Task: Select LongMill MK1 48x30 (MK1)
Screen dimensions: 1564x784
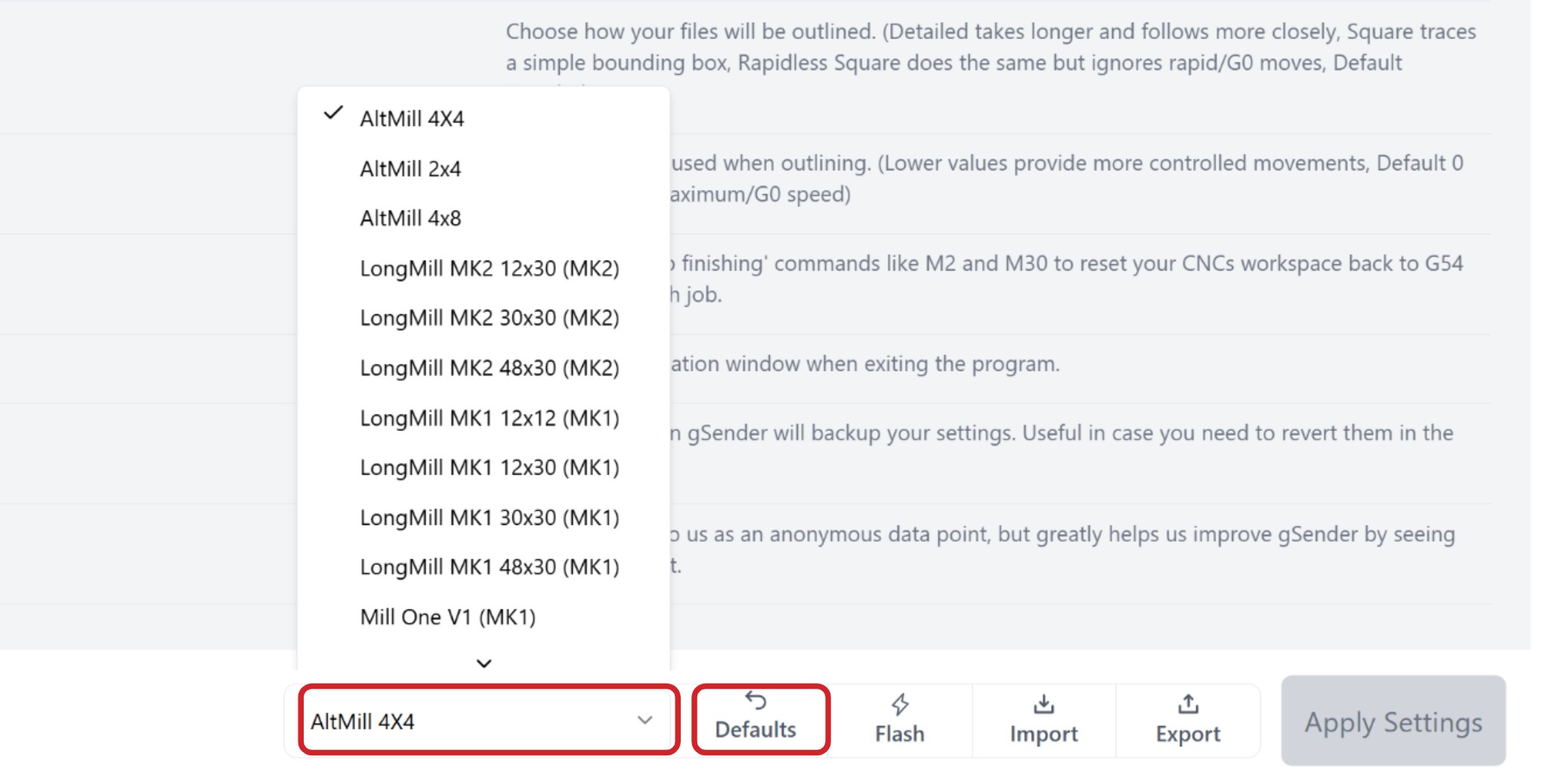Action: pyautogui.click(x=489, y=567)
